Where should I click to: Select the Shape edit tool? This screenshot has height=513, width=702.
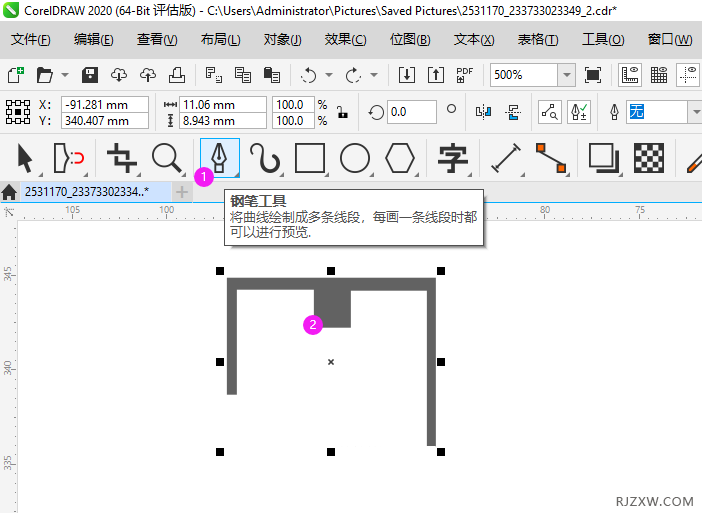click(68, 158)
